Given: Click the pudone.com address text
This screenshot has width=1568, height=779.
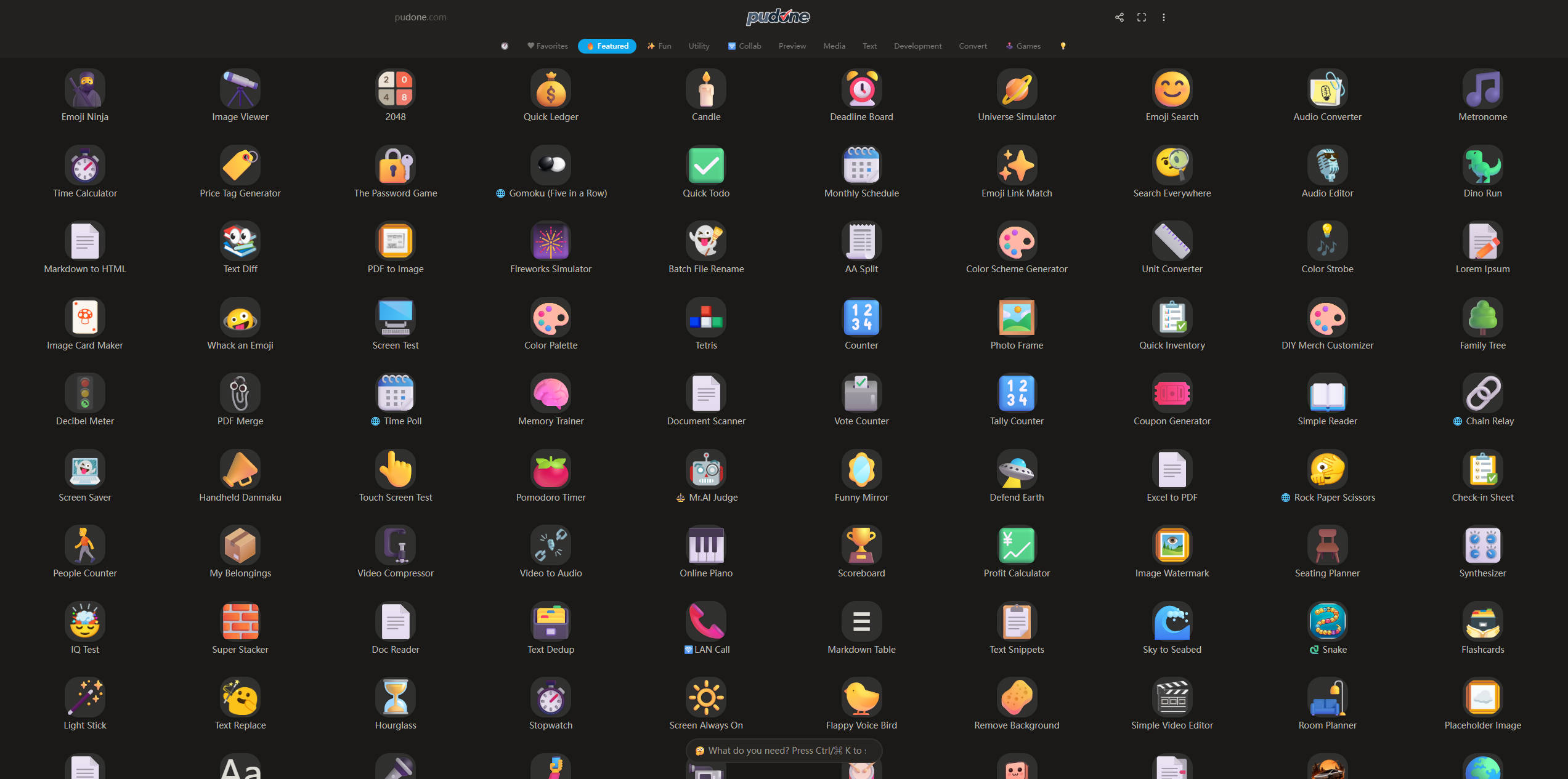Looking at the screenshot, I should click(x=421, y=17).
